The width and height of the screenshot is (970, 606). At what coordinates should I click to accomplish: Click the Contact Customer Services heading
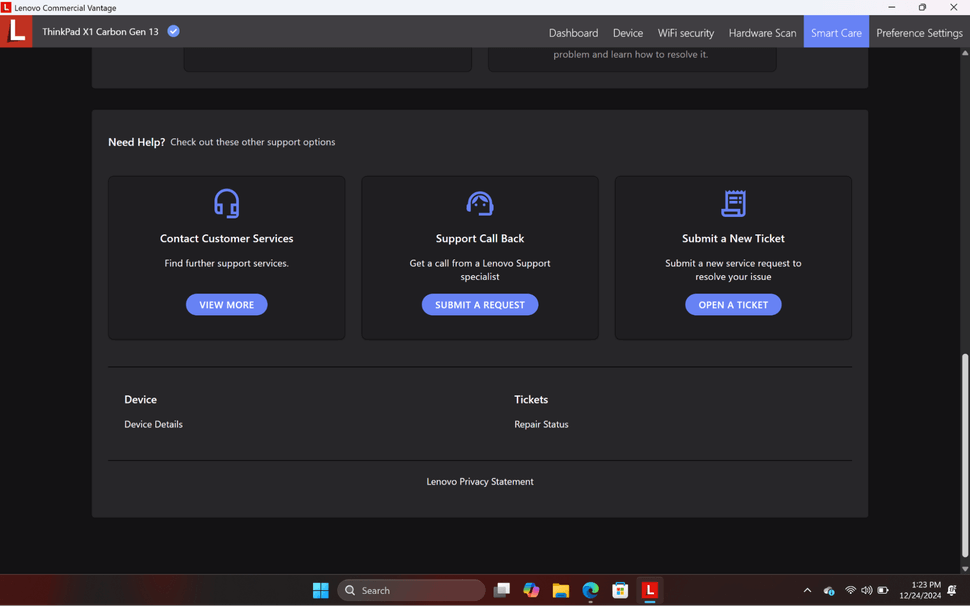click(x=226, y=238)
